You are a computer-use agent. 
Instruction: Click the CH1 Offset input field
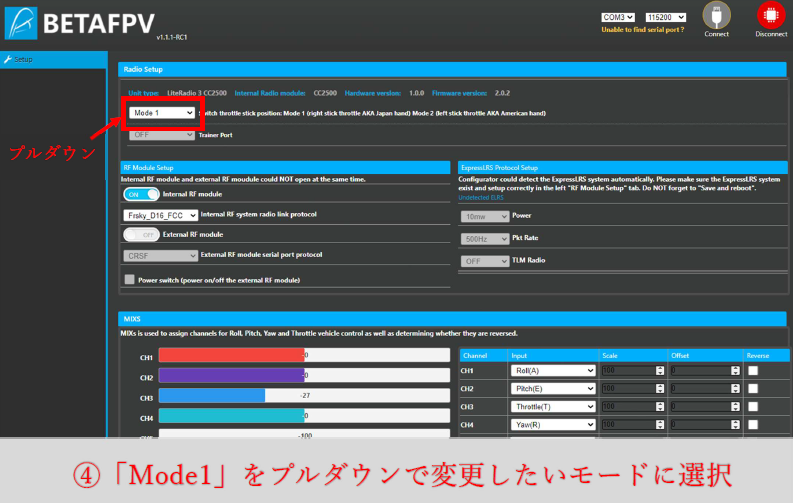coord(705,371)
